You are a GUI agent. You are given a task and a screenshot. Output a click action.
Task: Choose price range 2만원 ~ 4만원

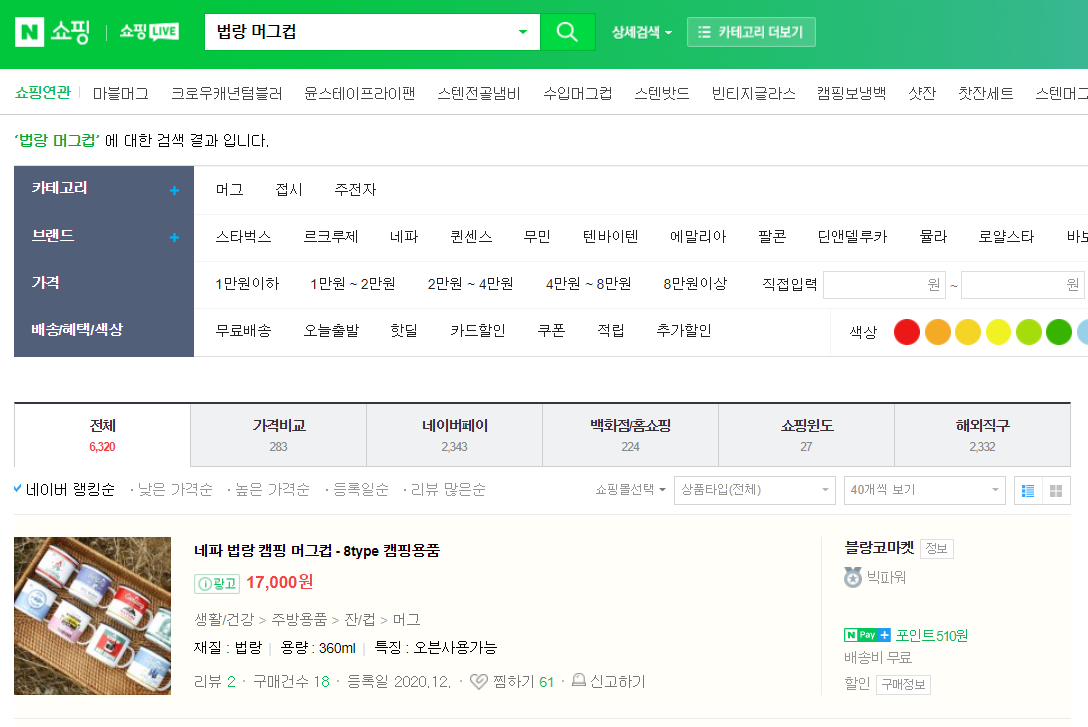coord(470,284)
